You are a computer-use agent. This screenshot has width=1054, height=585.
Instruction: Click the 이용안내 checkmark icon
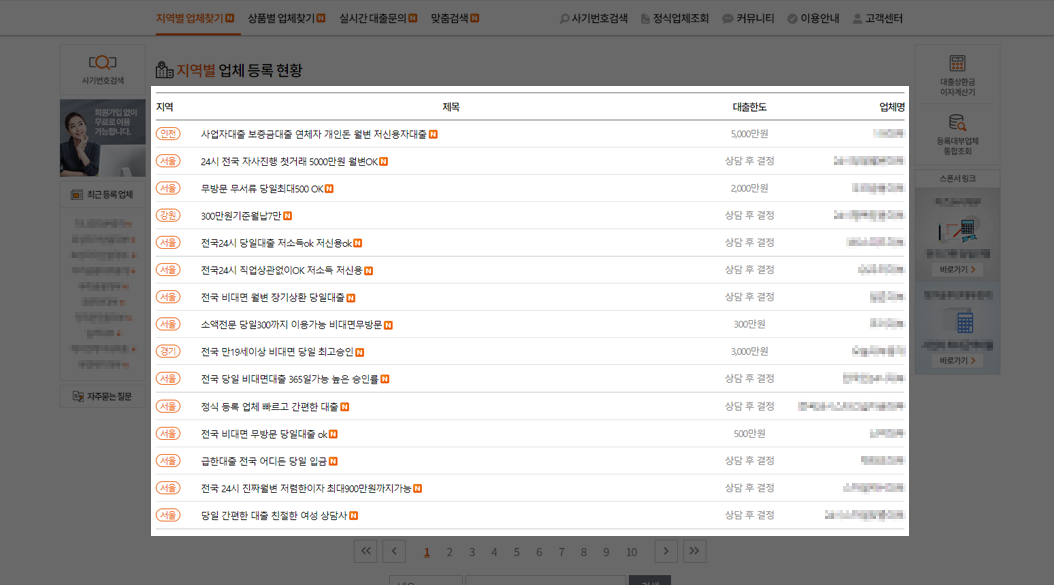(x=794, y=17)
